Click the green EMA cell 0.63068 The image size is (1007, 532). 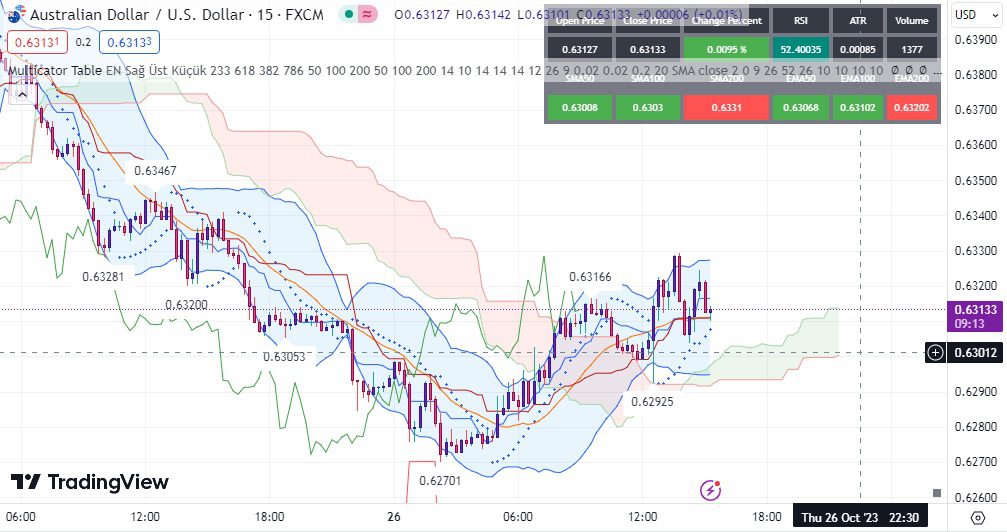pos(800,107)
